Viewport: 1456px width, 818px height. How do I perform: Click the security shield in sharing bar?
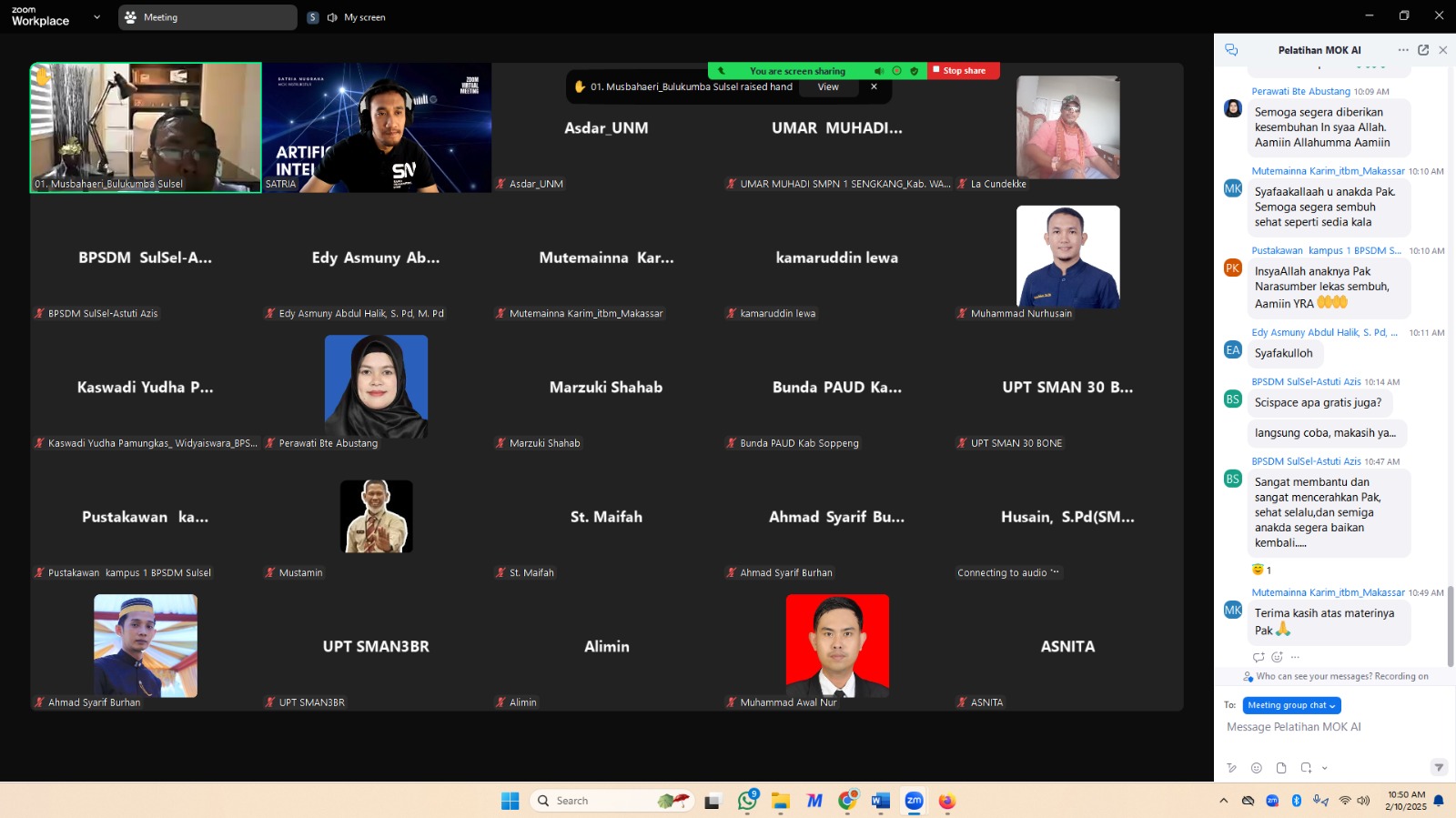[915, 71]
